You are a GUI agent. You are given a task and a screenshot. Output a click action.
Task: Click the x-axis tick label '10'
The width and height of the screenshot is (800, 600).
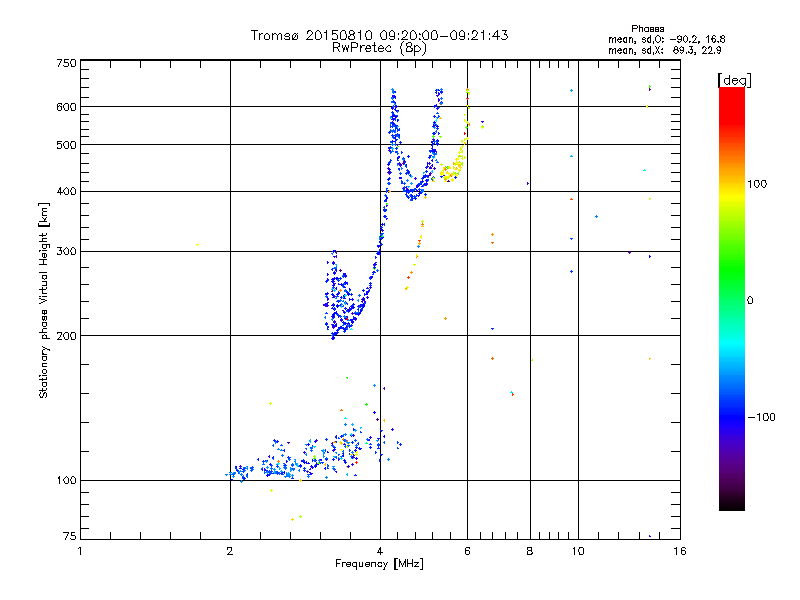tap(578, 551)
